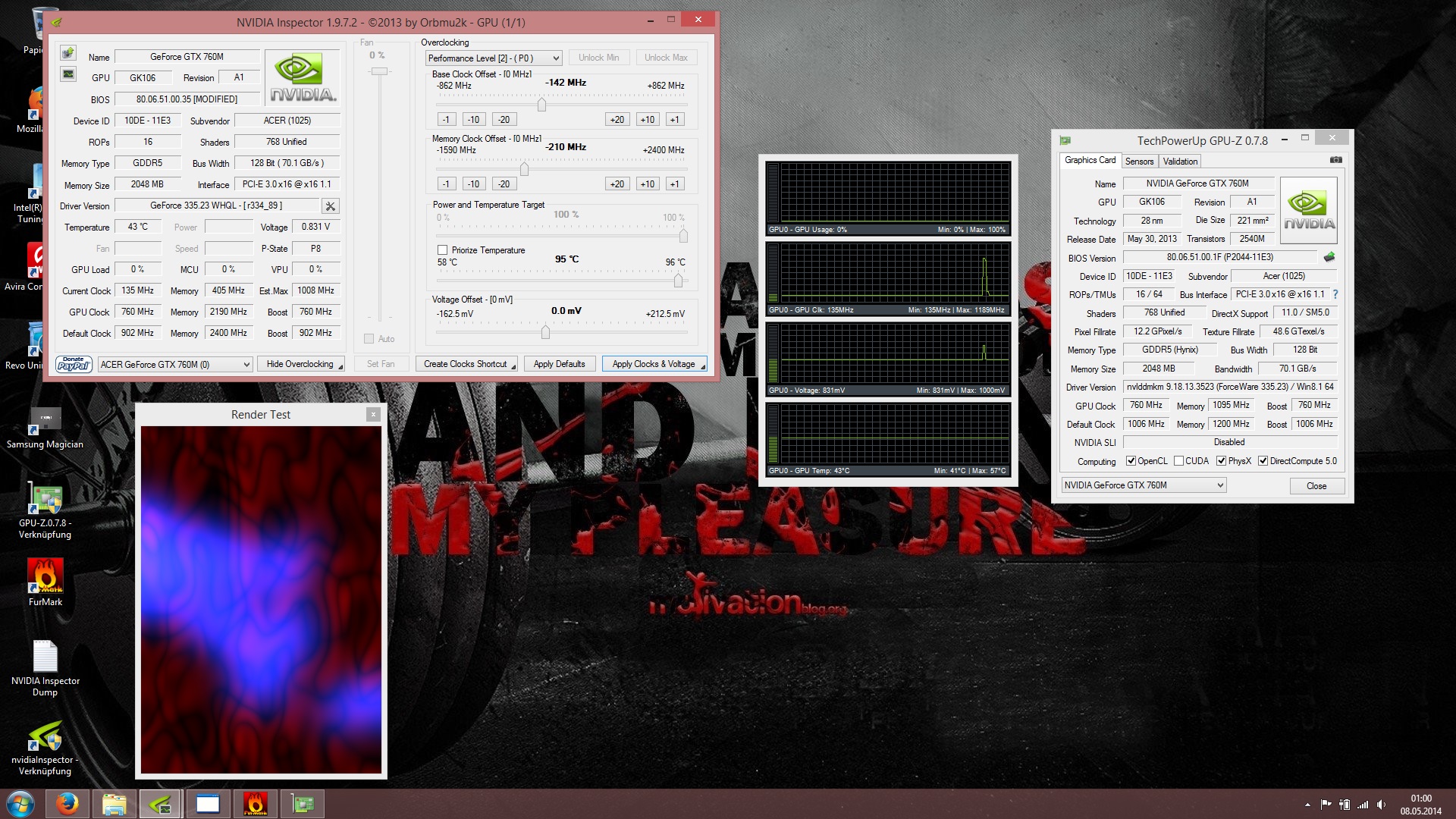Click the NVIDIA logo in GPU-Z
The image size is (1456, 819).
coord(1309,210)
